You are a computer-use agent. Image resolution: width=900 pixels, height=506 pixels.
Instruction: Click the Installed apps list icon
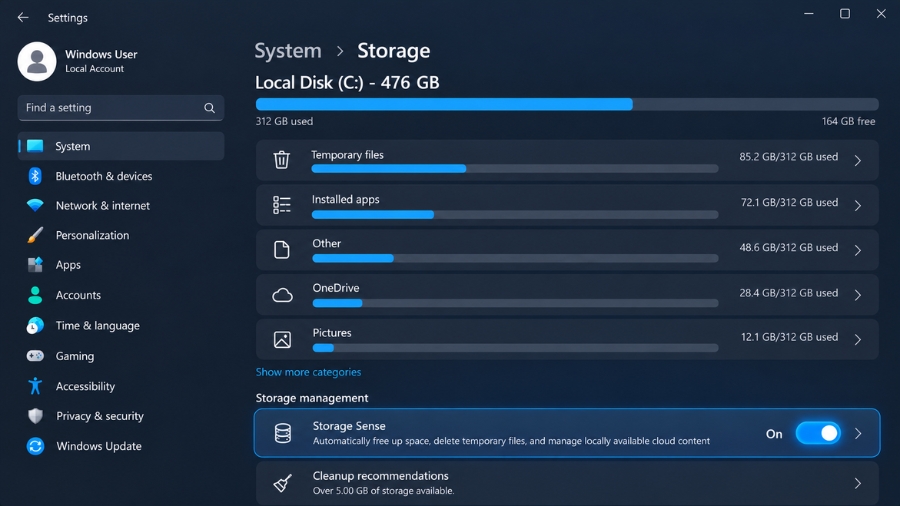pos(282,205)
